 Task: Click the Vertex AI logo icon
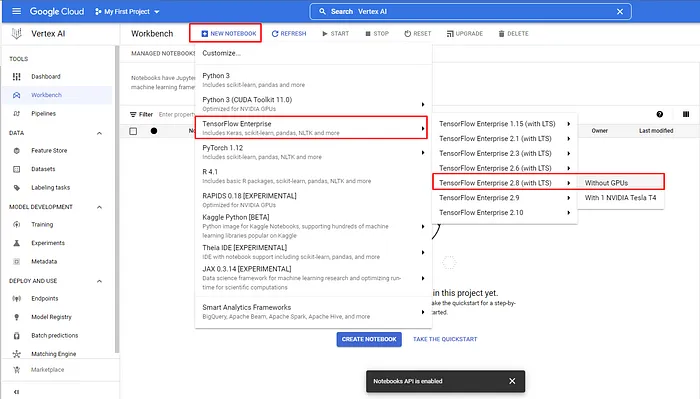point(17,33)
